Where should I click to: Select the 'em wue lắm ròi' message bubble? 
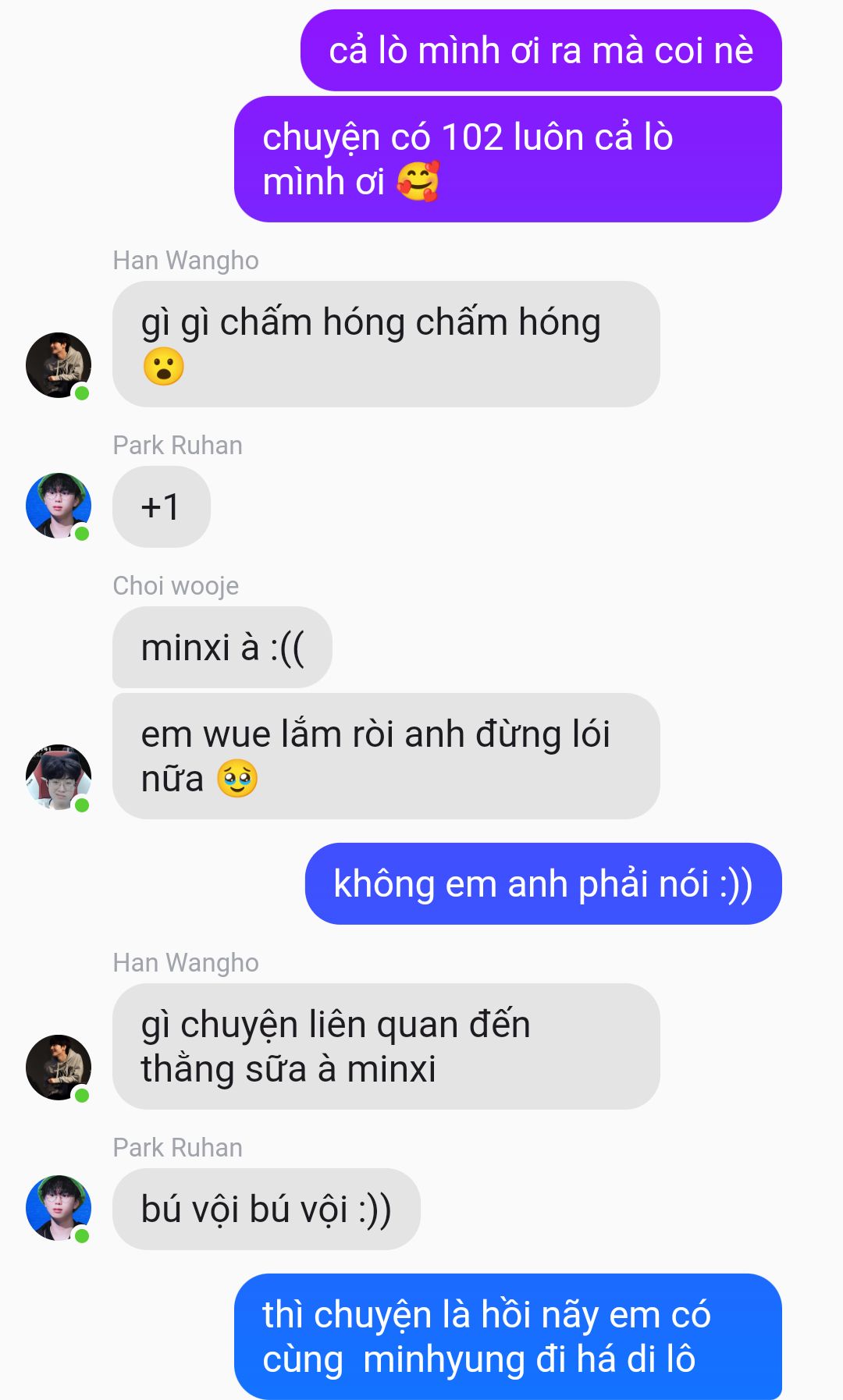point(386,756)
